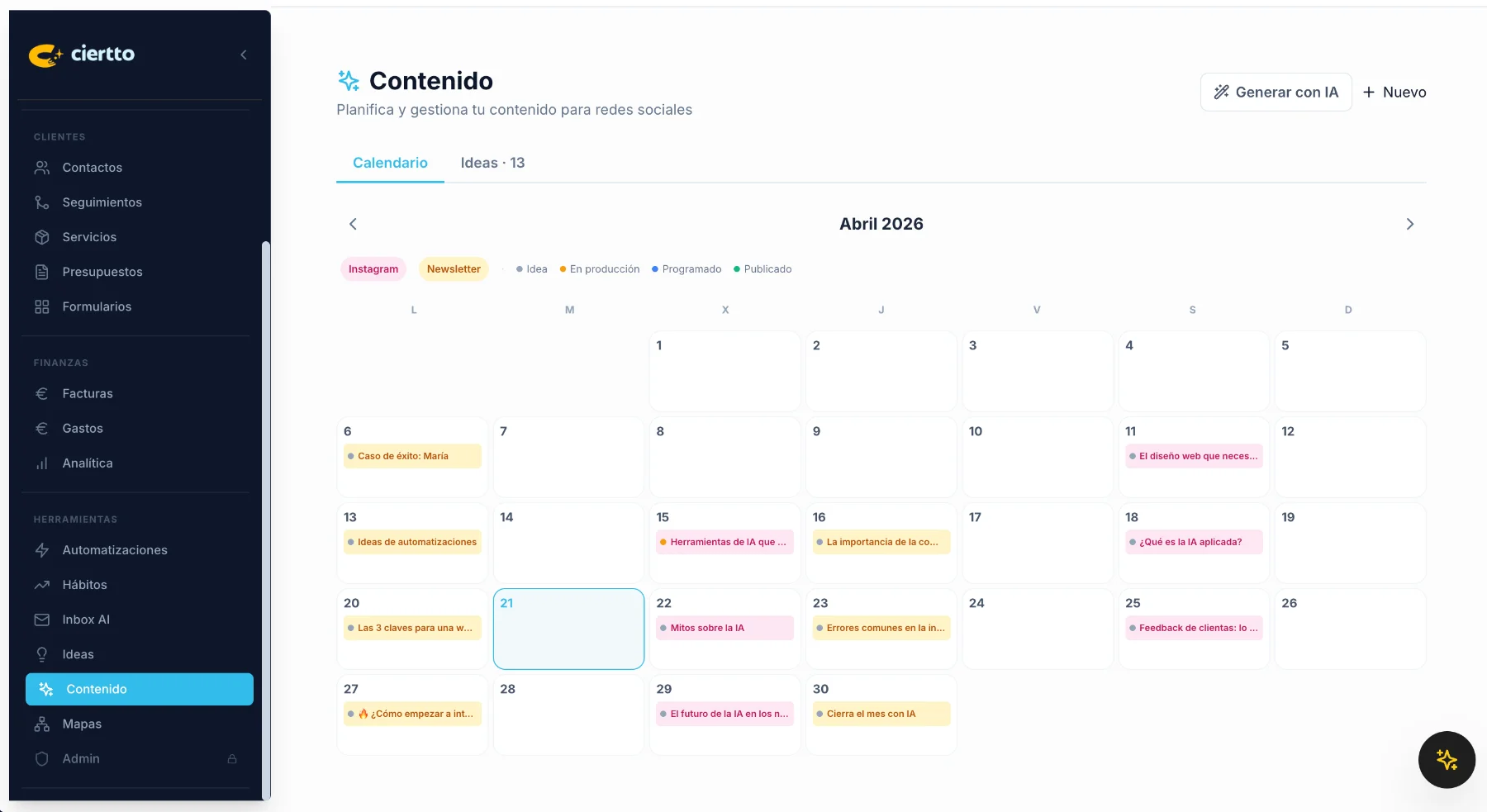The height and width of the screenshot is (812, 1487).
Task: Click the Seguimientos sidebar icon
Action: pyautogui.click(x=42, y=202)
